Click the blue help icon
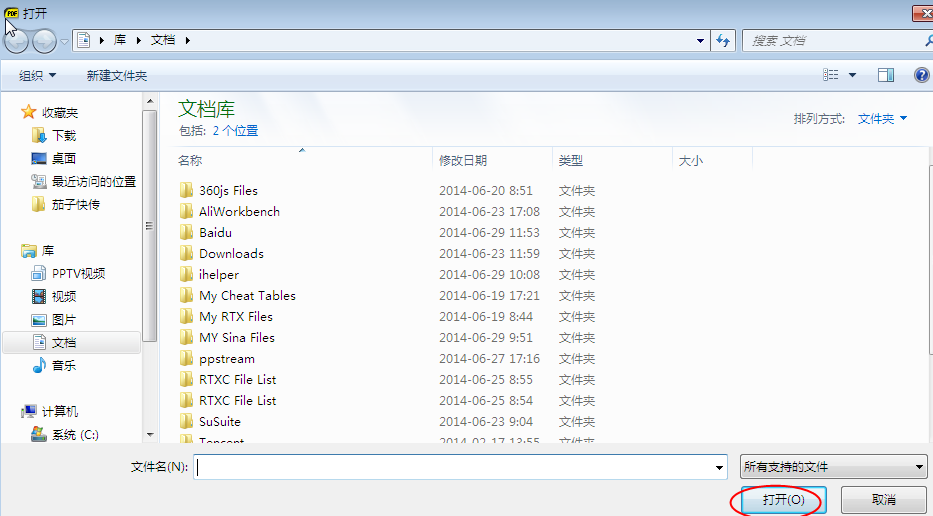The height and width of the screenshot is (516, 933). [922, 75]
